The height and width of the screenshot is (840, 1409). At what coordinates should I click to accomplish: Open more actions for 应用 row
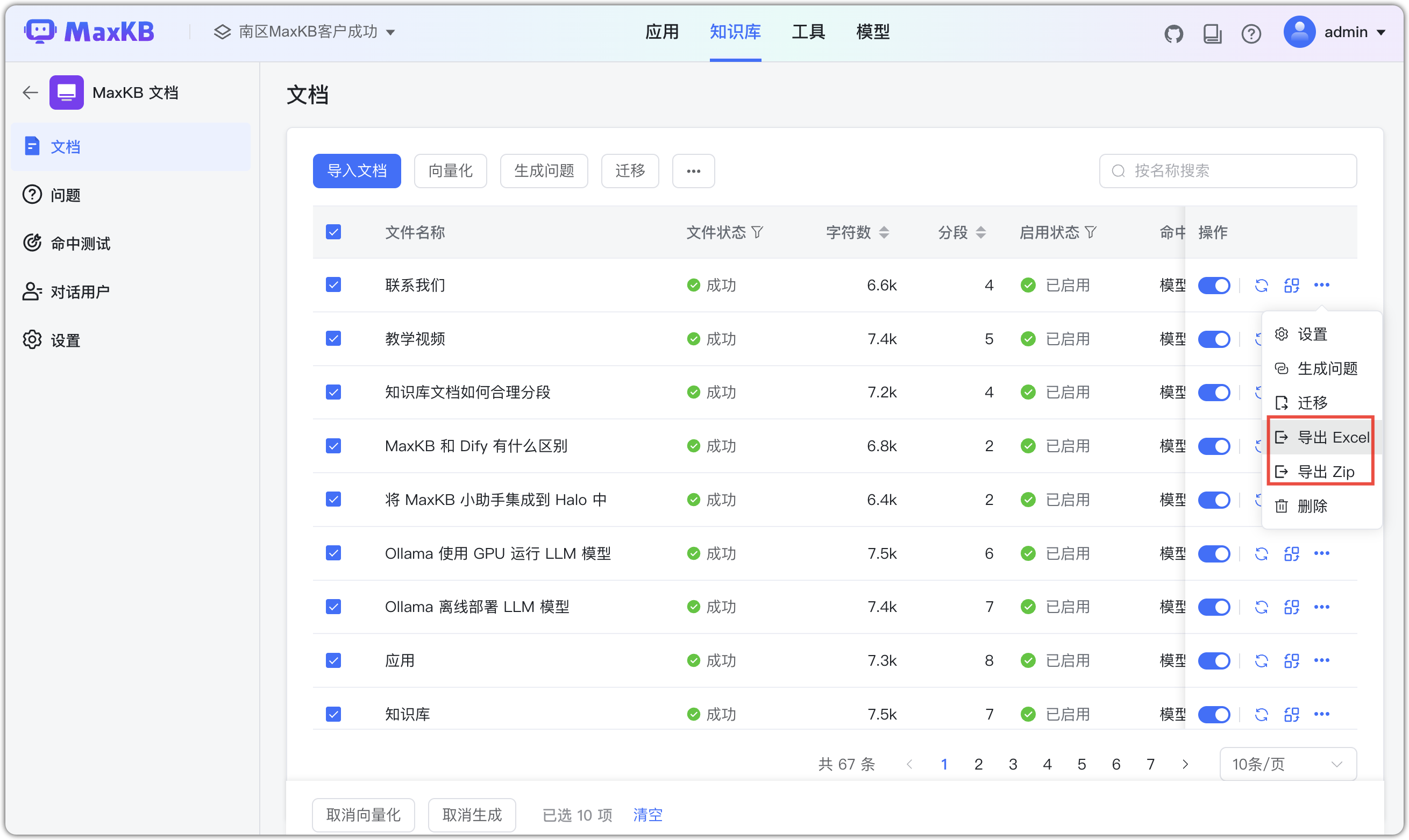tap(1321, 660)
